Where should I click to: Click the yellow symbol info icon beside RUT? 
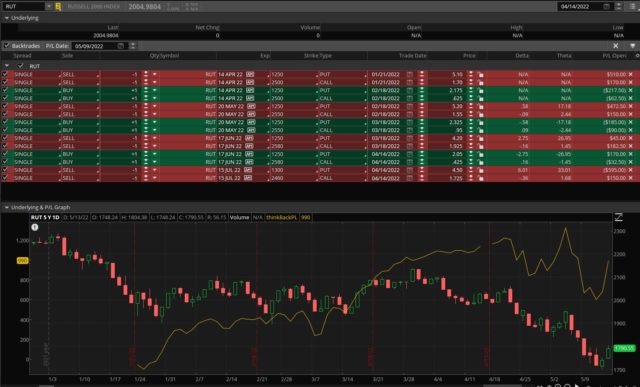click(x=58, y=7)
